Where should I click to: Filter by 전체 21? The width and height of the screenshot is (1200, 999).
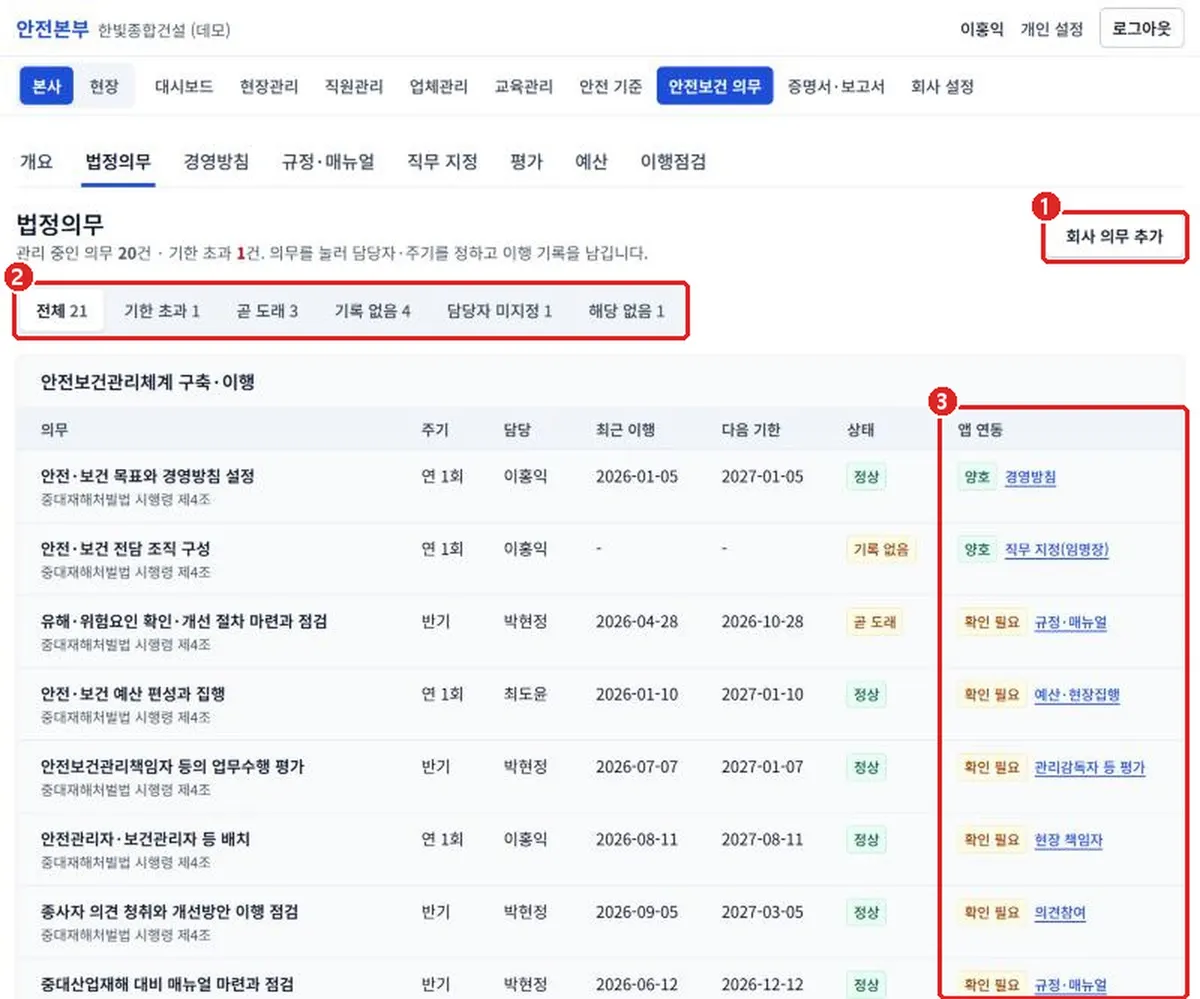62,311
